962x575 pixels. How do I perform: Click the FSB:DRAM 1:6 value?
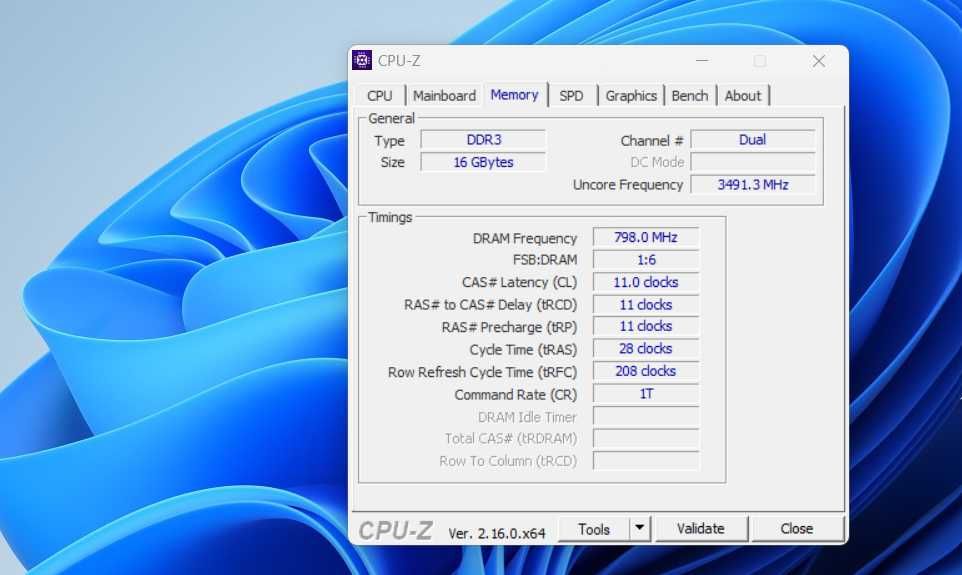646,260
